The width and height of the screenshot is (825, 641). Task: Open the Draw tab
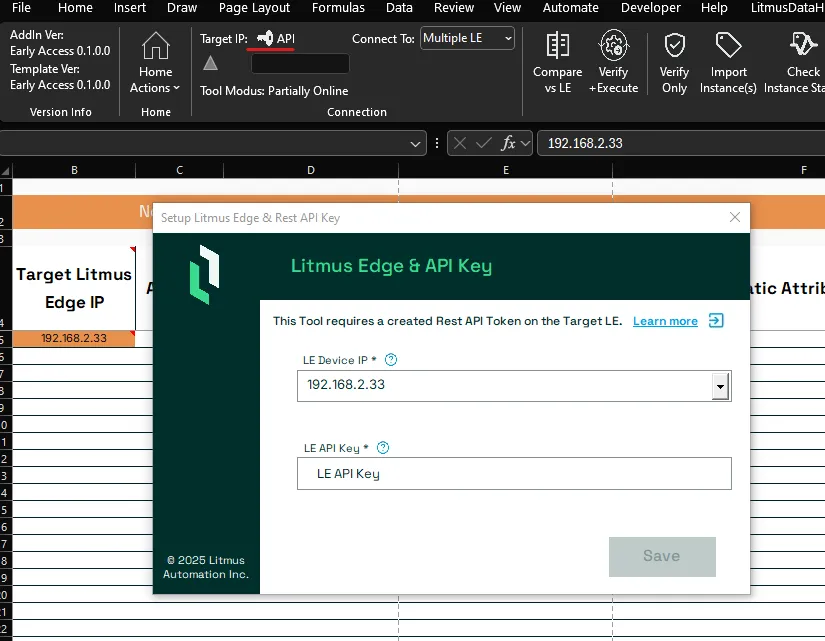(x=182, y=8)
